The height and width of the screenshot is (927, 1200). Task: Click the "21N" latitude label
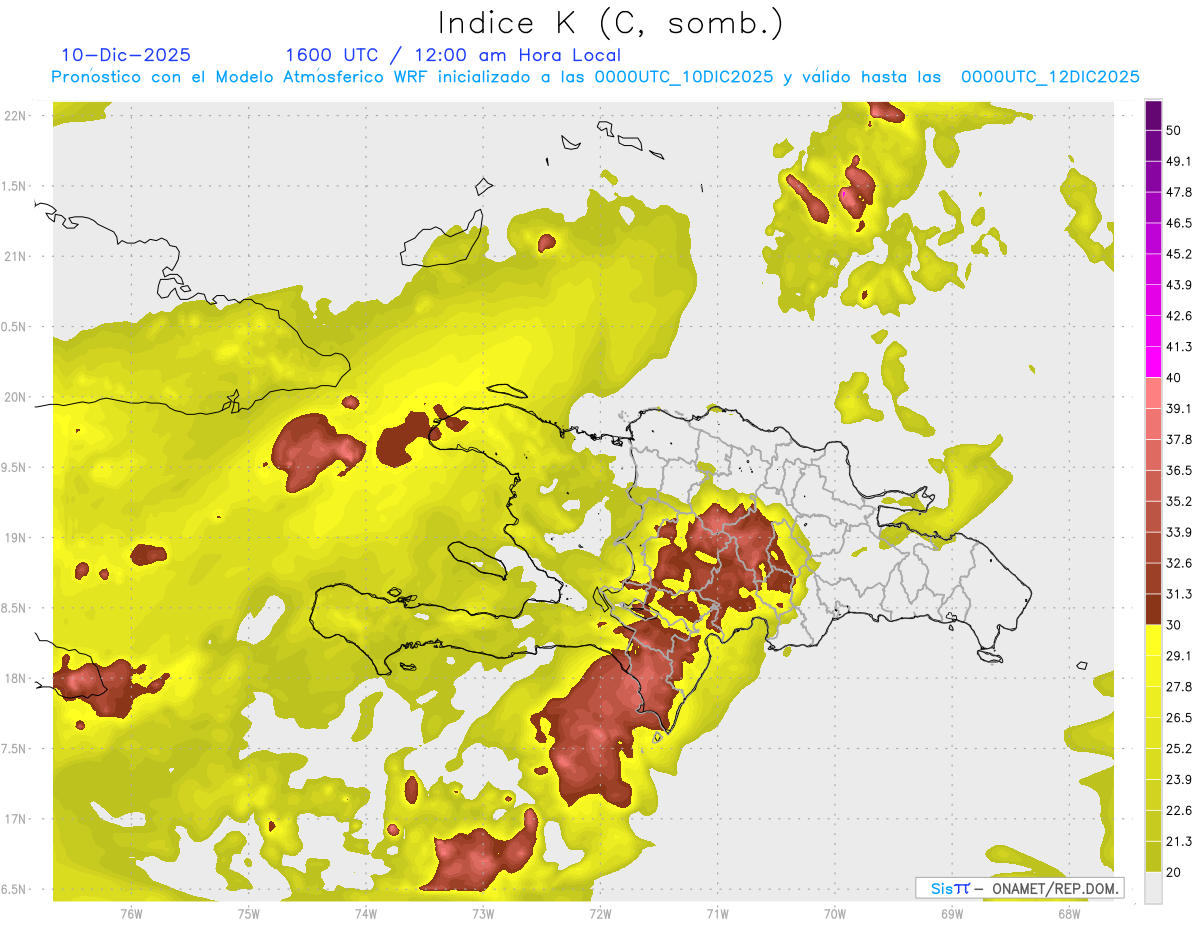16,256
